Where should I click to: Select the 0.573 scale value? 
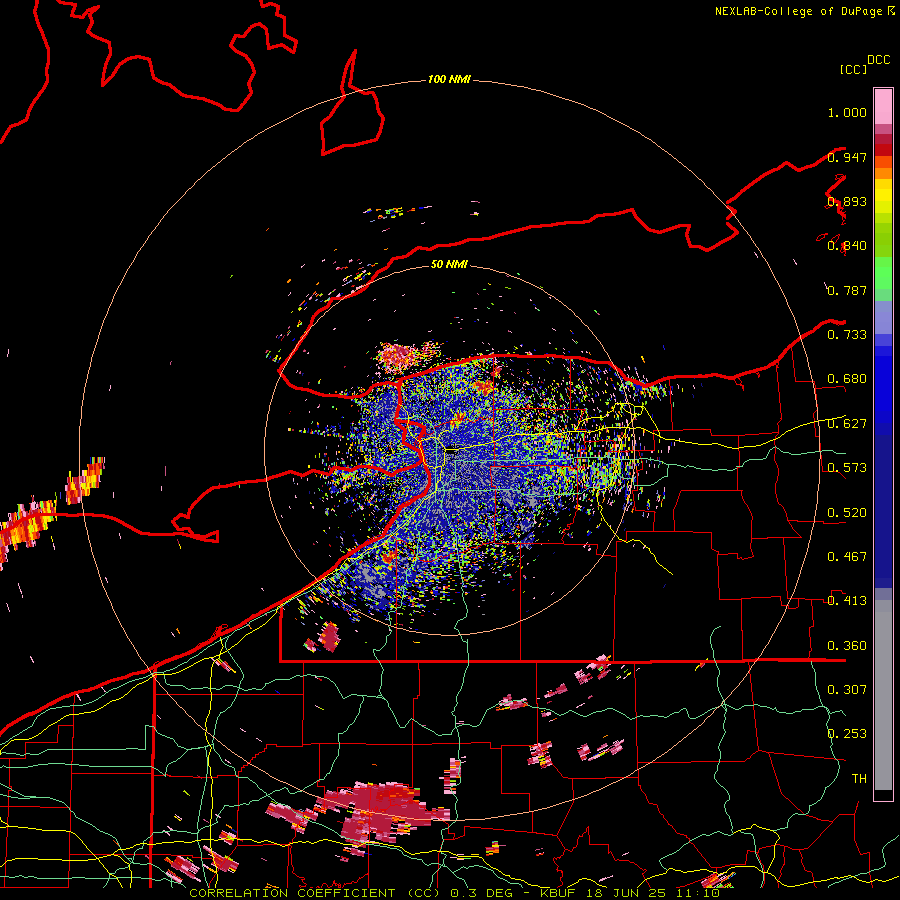pos(847,468)
